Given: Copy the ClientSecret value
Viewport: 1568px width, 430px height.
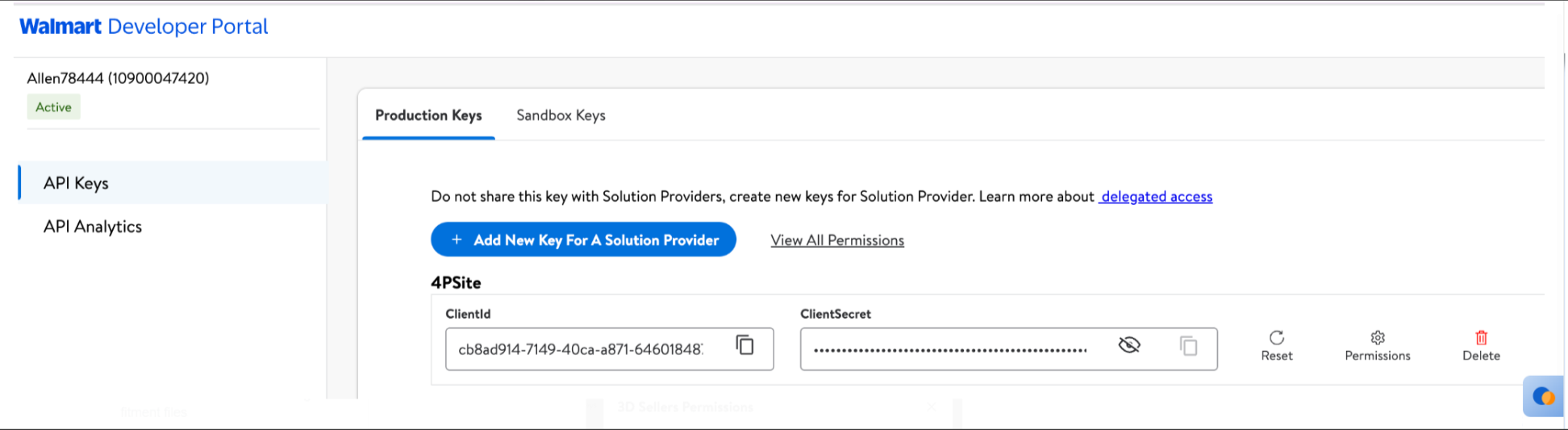Looking at the screenshot, I should (1188, 346).
